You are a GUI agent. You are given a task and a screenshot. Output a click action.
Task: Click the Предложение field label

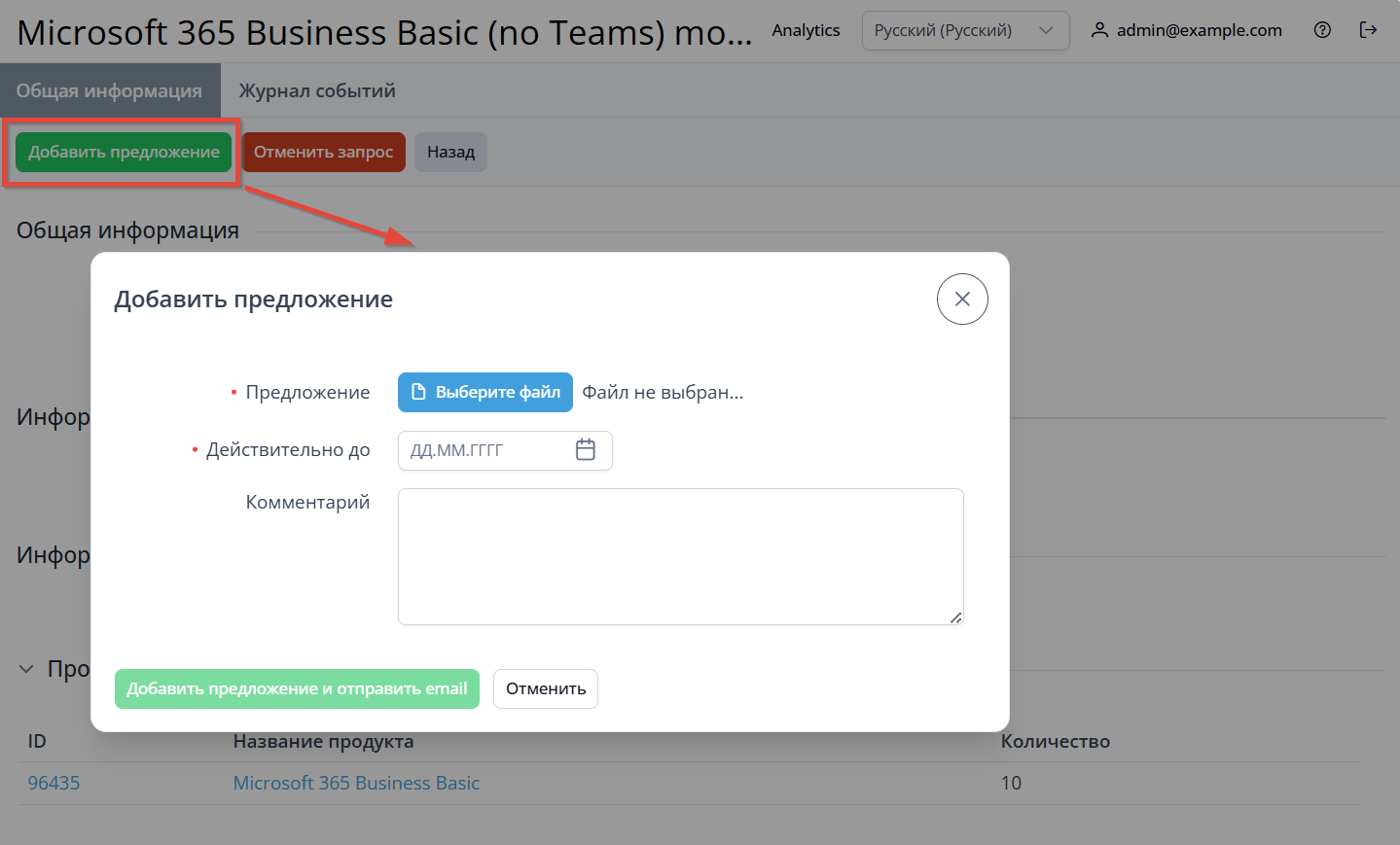307,392
